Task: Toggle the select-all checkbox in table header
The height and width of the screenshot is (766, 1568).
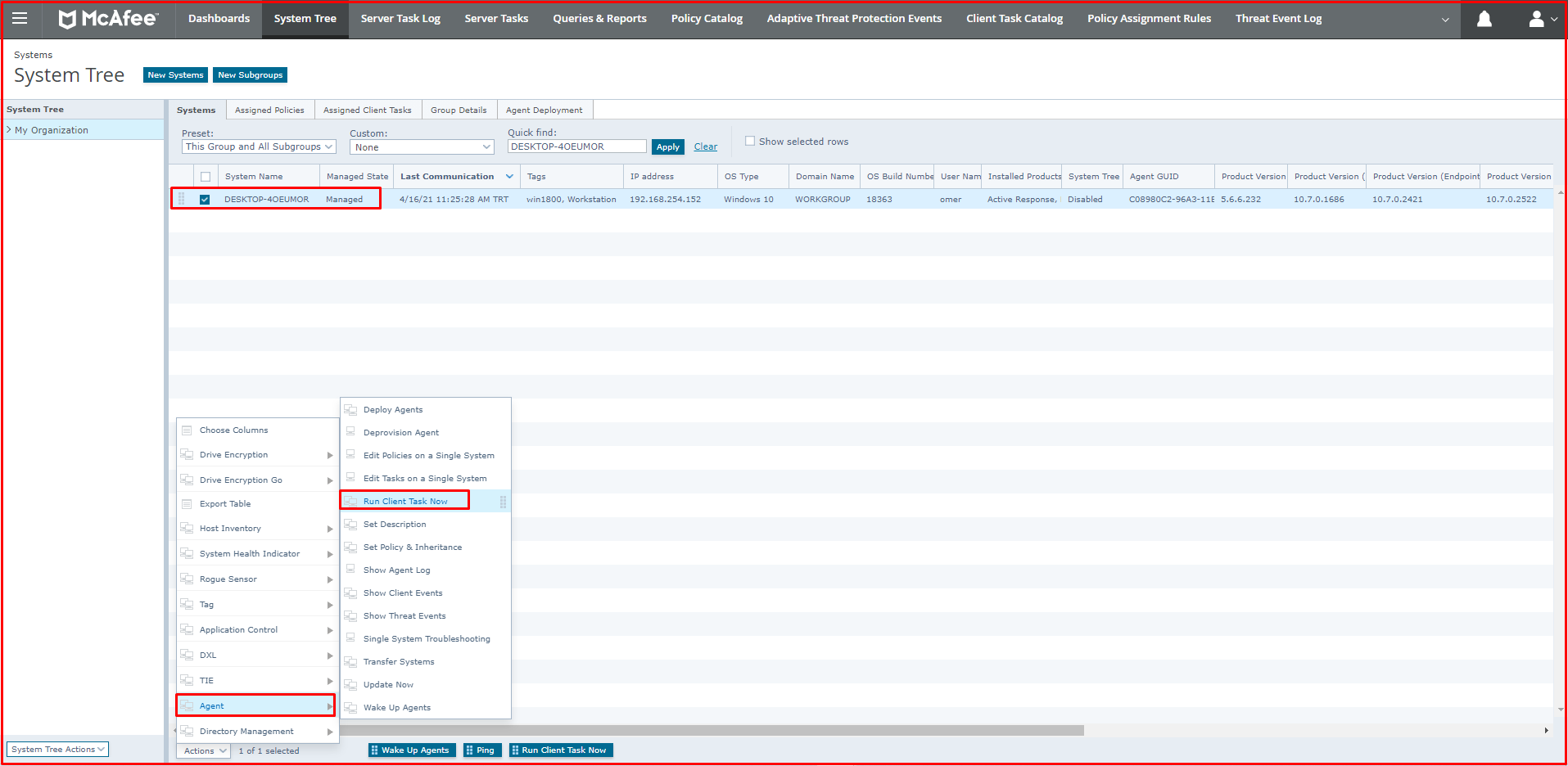Action: (206, 177)
